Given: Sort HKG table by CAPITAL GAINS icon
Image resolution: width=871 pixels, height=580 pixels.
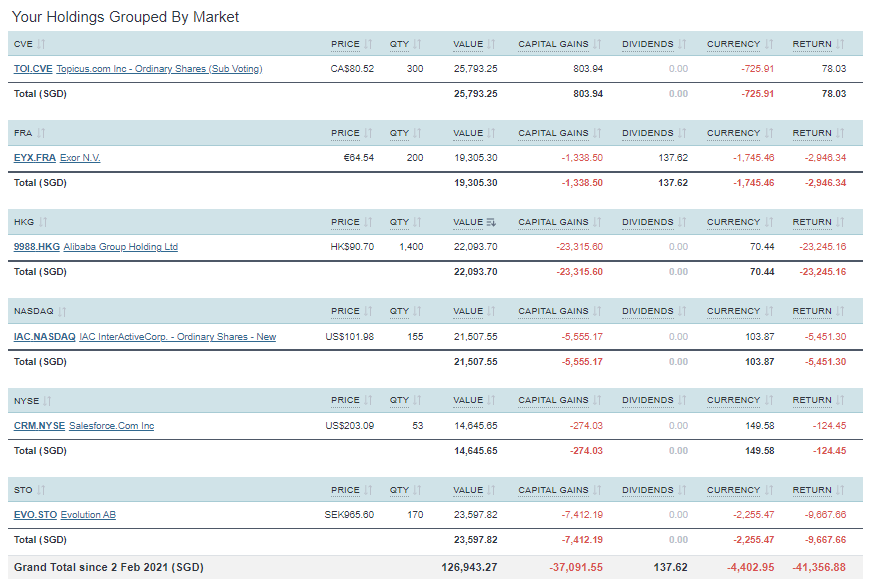Looking at the screenshot, I should point(597,222).
